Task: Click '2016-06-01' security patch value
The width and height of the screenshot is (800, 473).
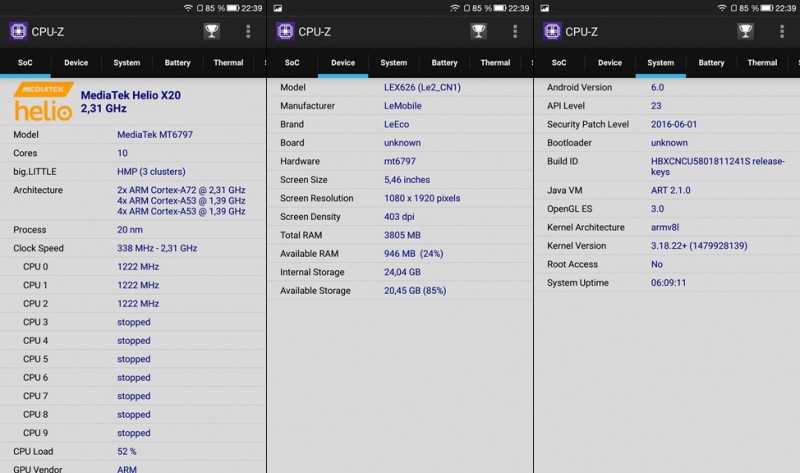Action: pos(673,124)
